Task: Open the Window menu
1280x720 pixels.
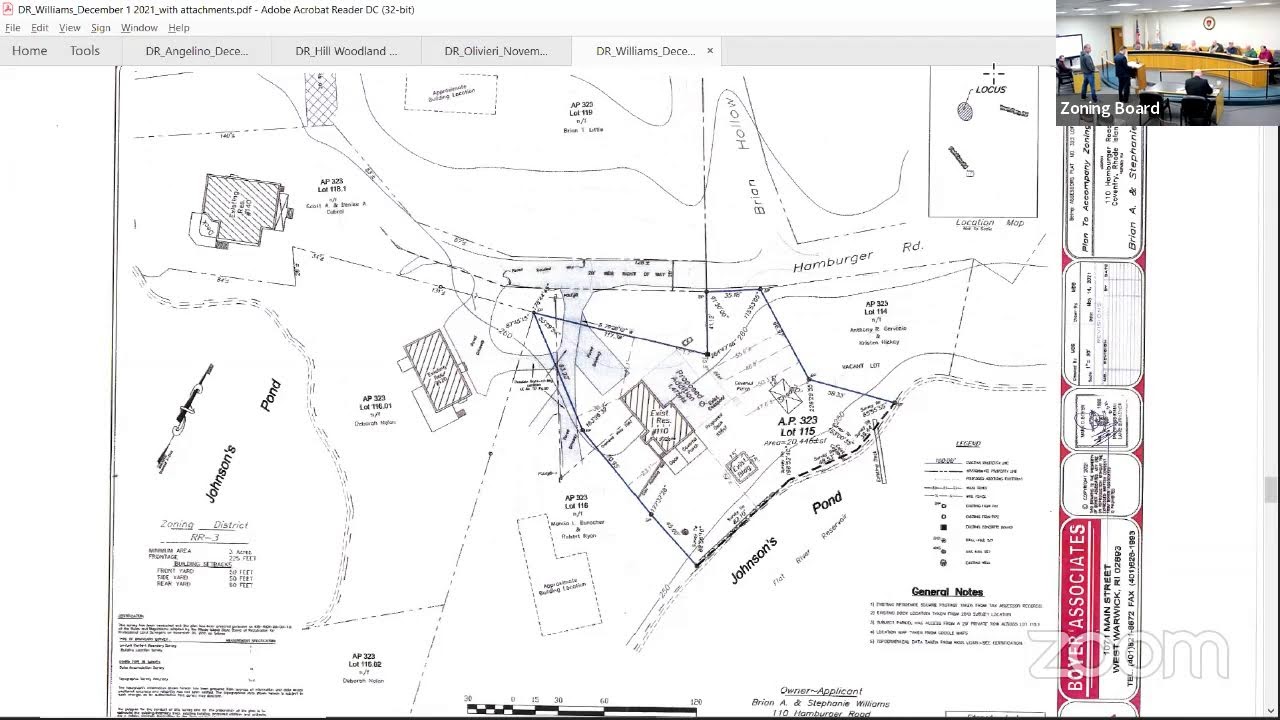Action: (139, 28)
